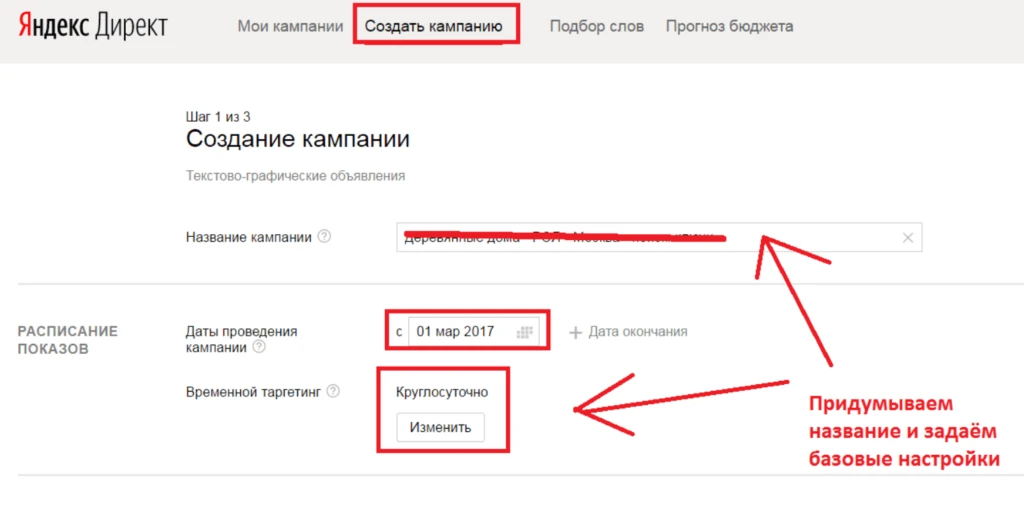
Task: Clear campaign name with the X icon
Action: [907, 238]
